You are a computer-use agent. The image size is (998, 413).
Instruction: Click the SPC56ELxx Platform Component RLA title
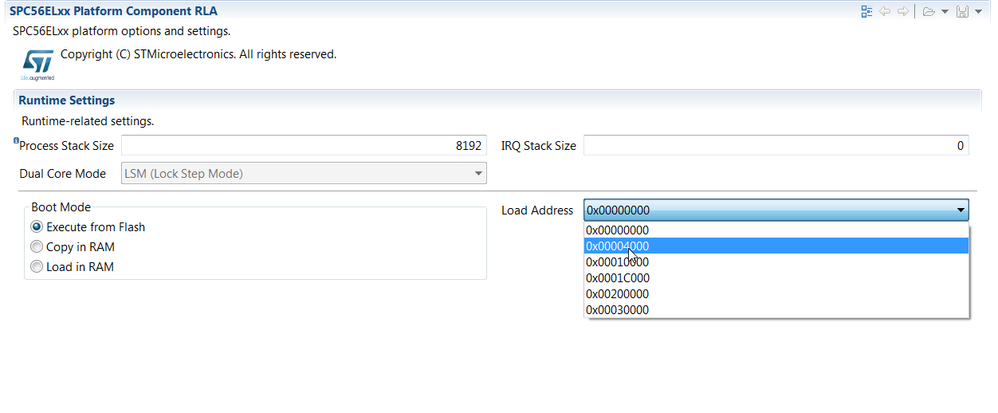[x=113, y=11]
